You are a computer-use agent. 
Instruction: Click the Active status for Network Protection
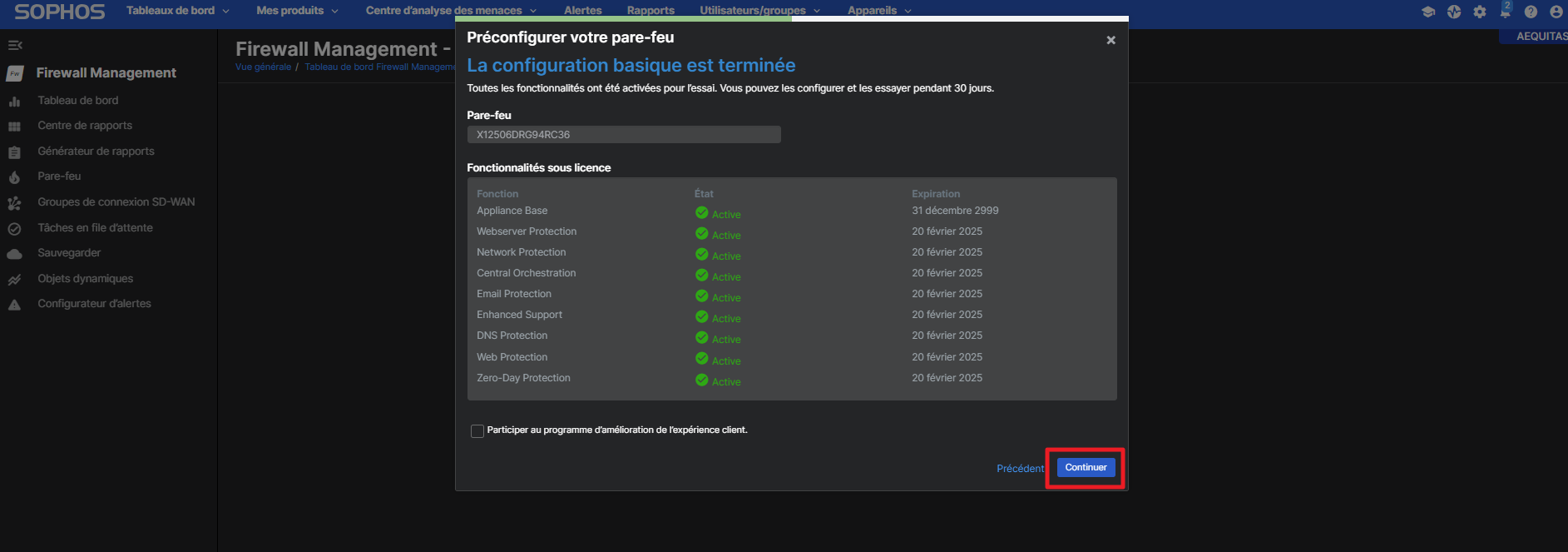[726, 256]
